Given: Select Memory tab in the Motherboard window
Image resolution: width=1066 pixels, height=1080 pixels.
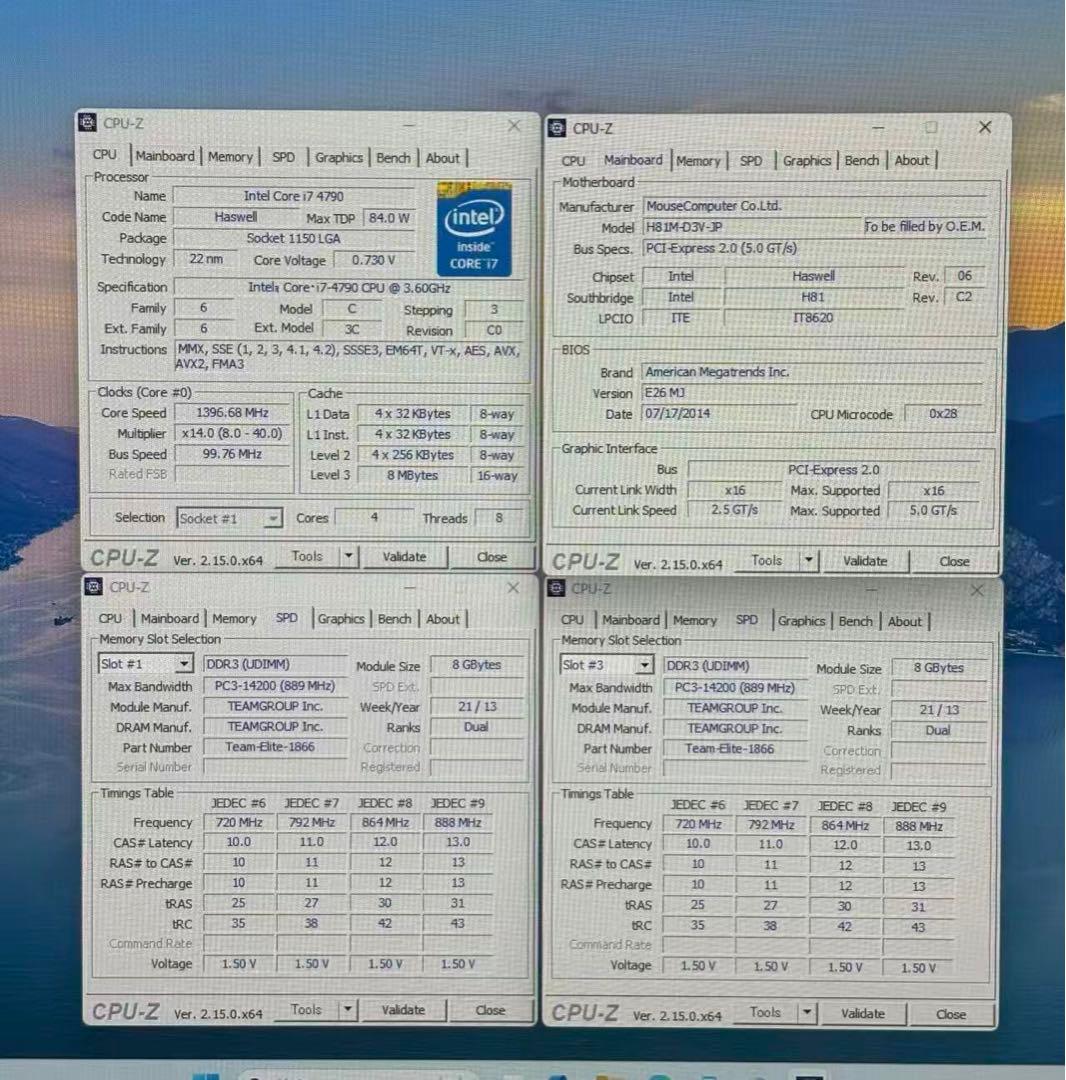Looking at the screenshot, I should [698, 161].
